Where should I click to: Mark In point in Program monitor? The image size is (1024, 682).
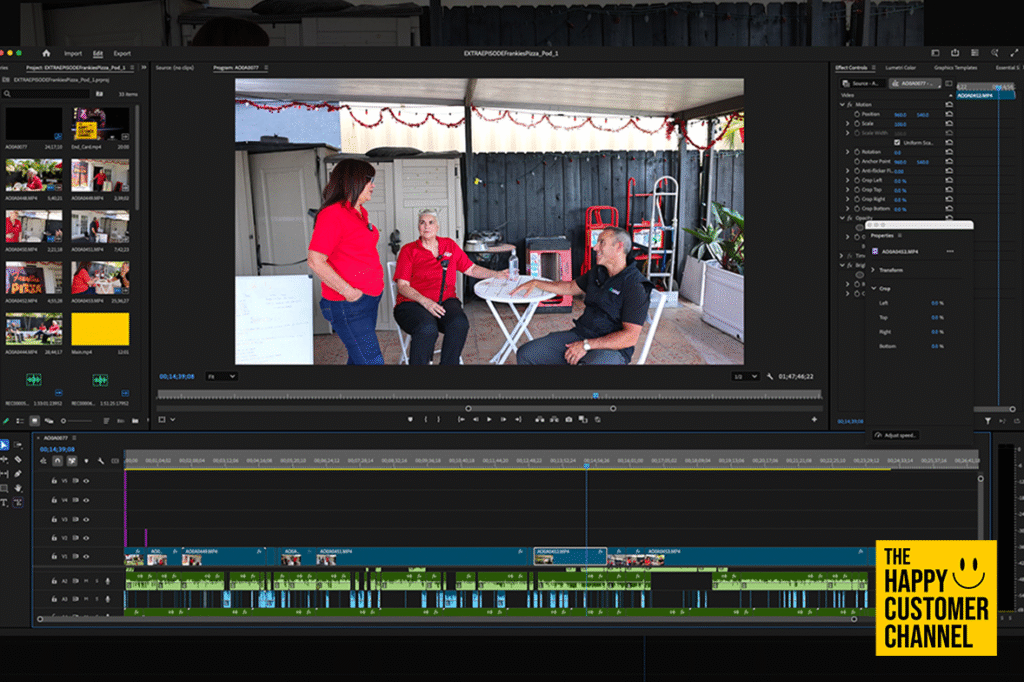tap(425, 419)
